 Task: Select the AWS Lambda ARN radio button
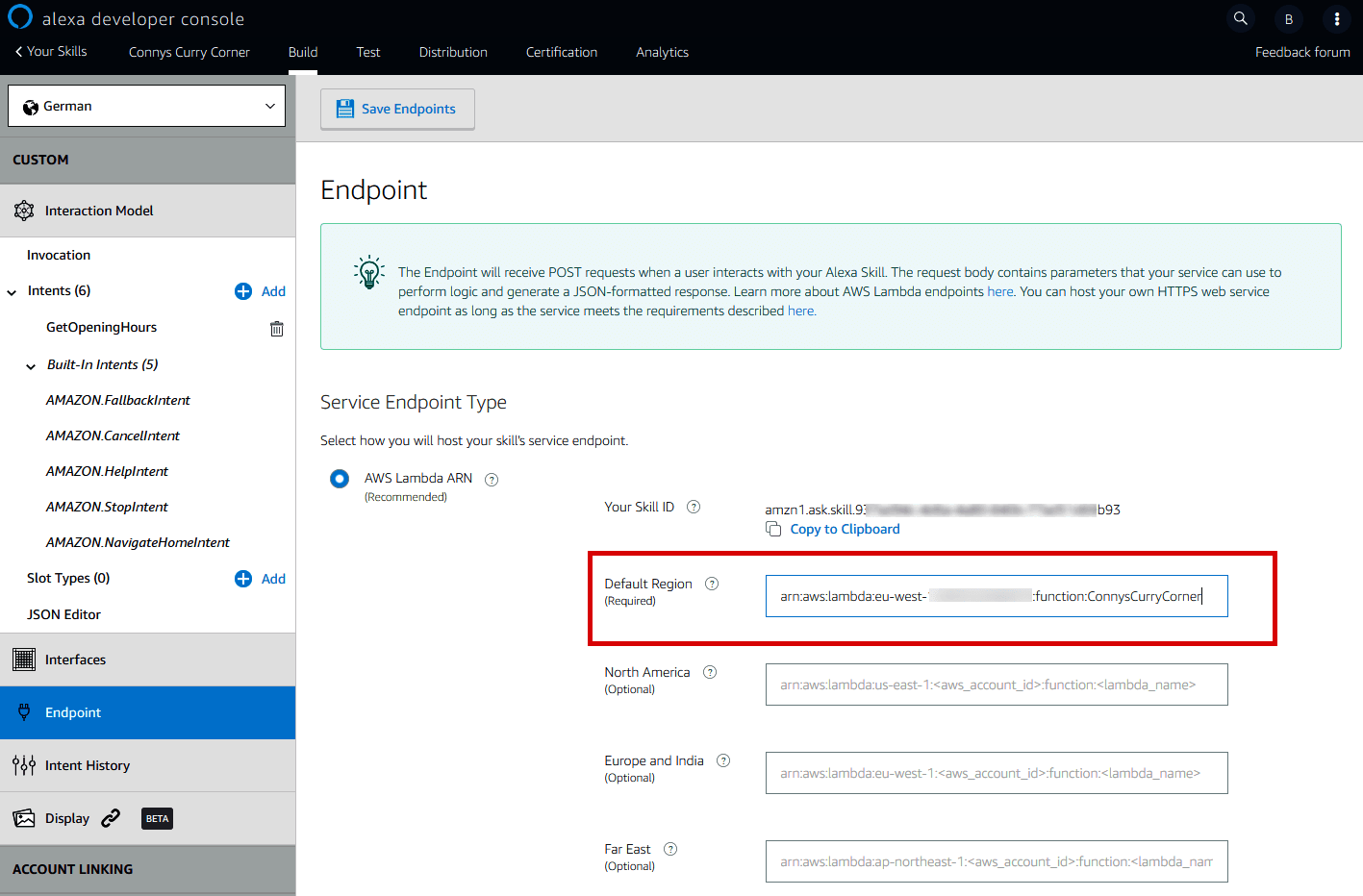(340, 479)
